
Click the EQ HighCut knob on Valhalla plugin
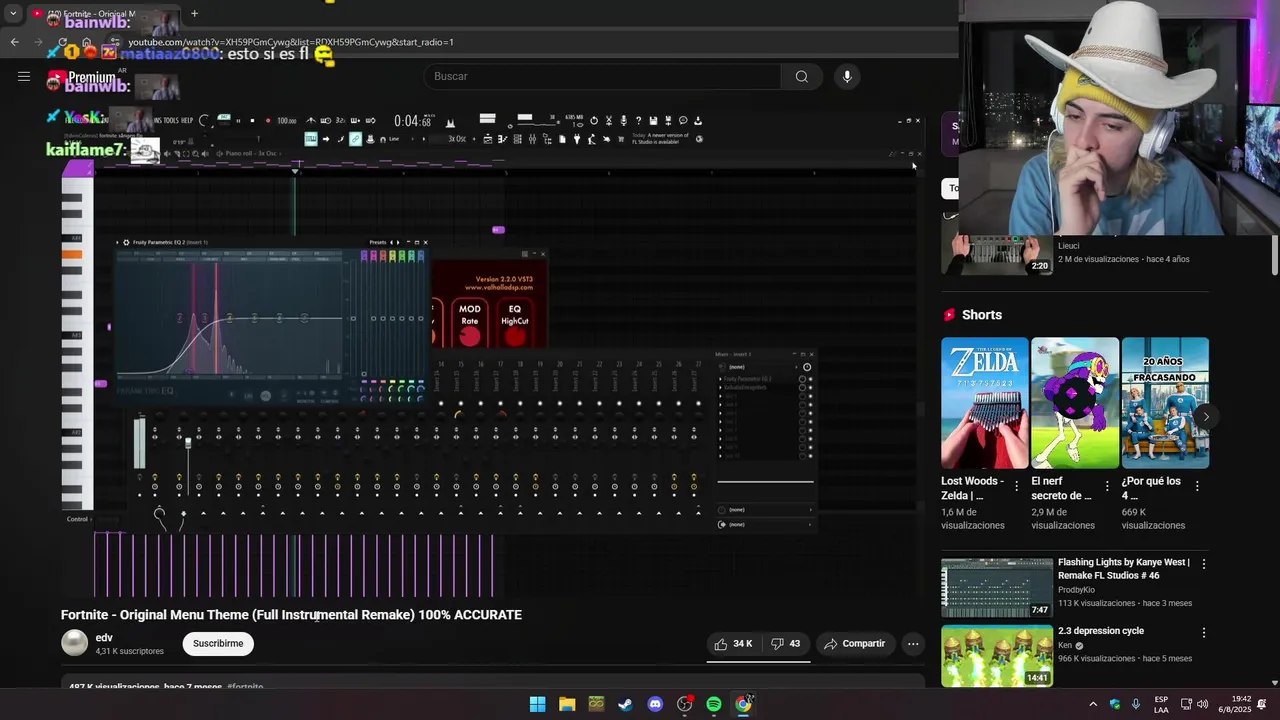coord(515,337)
